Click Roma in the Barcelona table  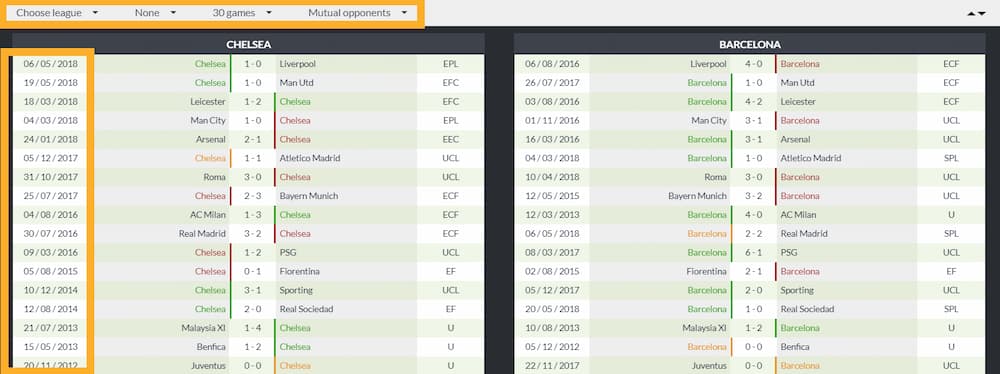coord(716,177)
